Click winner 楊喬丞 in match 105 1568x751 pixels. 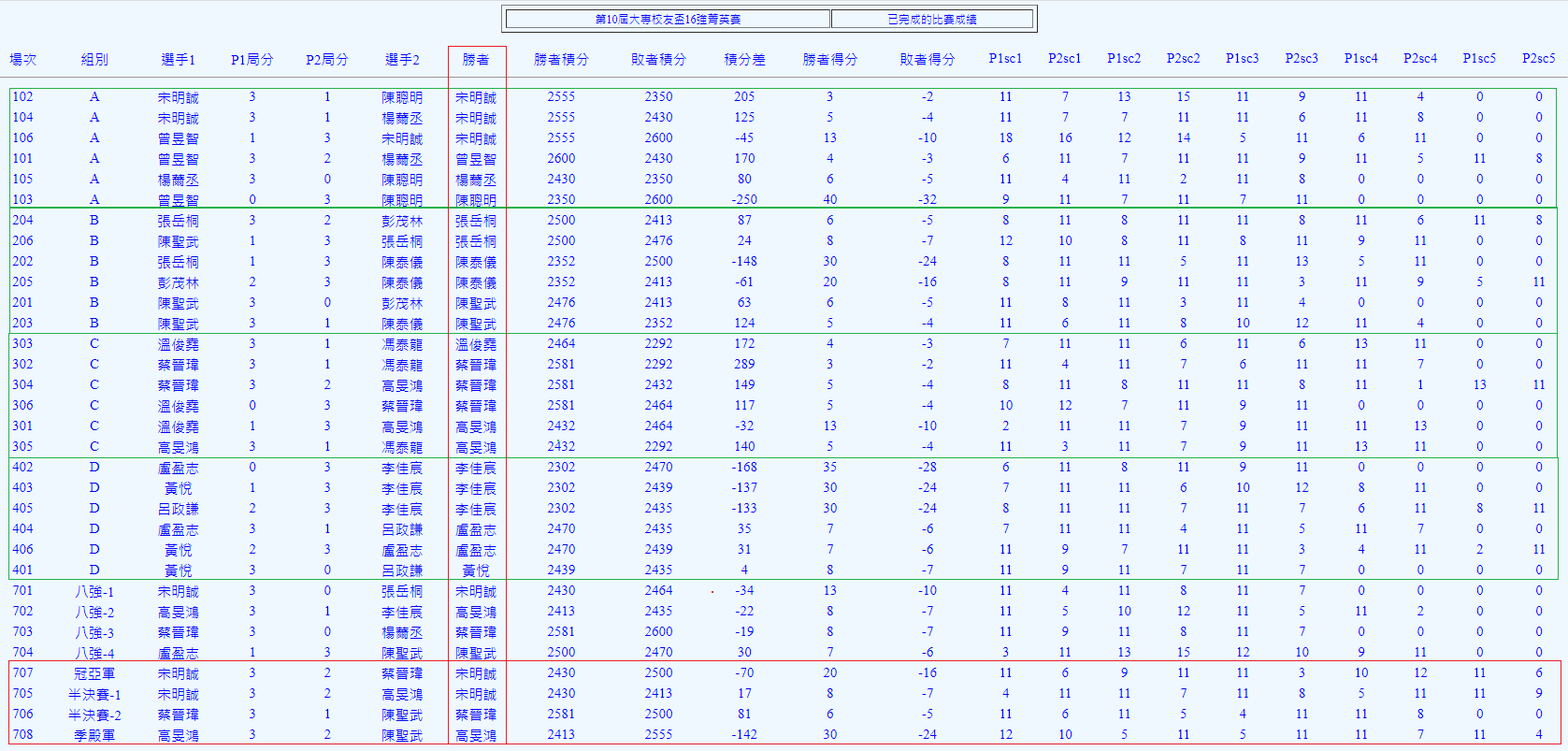pyautogui.click(x=476, y=179)
